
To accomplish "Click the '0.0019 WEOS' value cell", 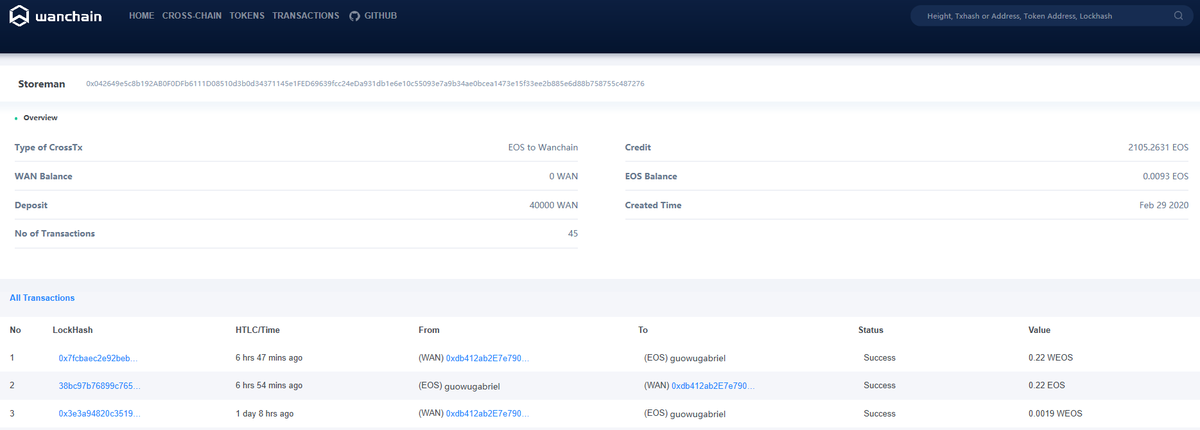I will pos(1054,414).
